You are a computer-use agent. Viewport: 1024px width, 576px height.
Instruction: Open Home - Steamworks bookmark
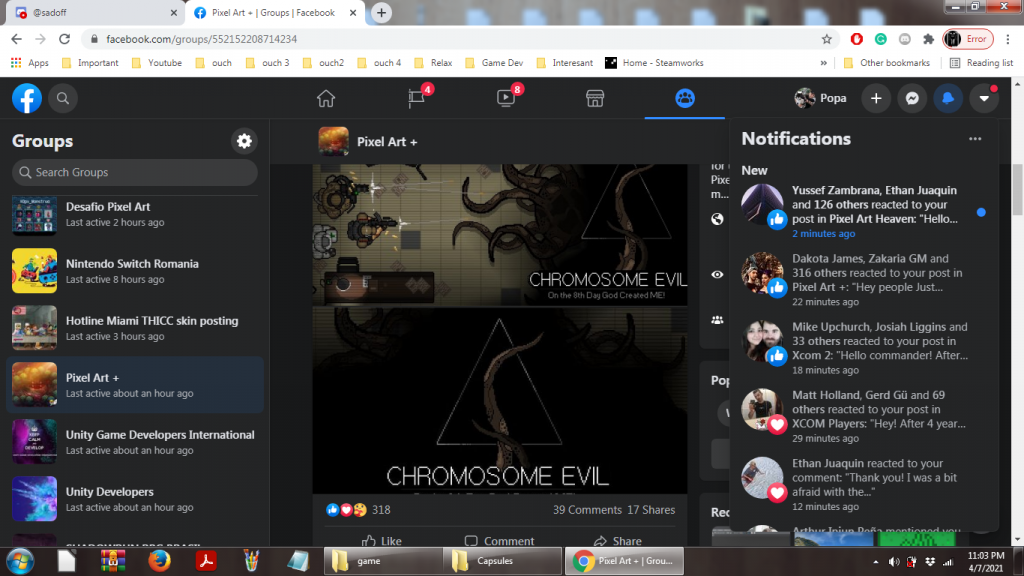(654, 63)
